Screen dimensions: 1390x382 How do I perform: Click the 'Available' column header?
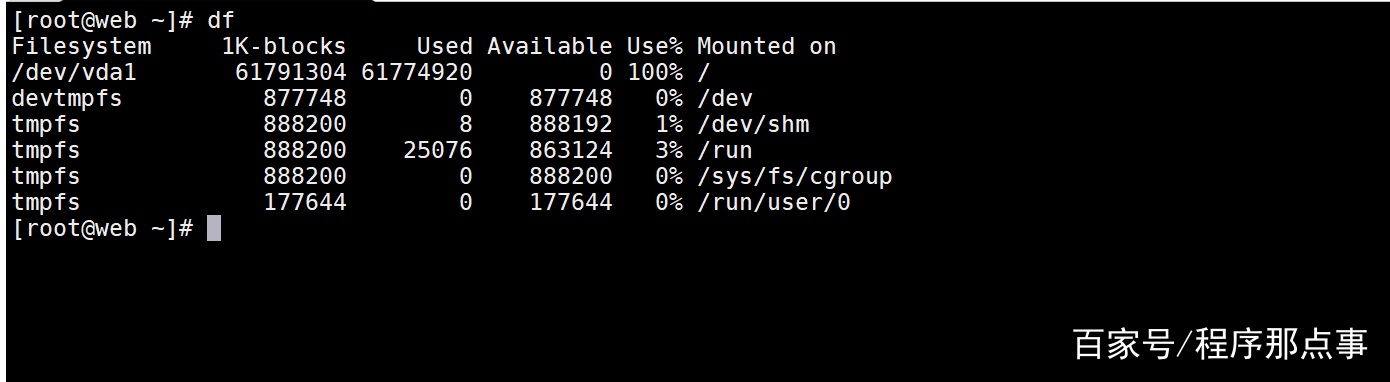pos(550,46)
